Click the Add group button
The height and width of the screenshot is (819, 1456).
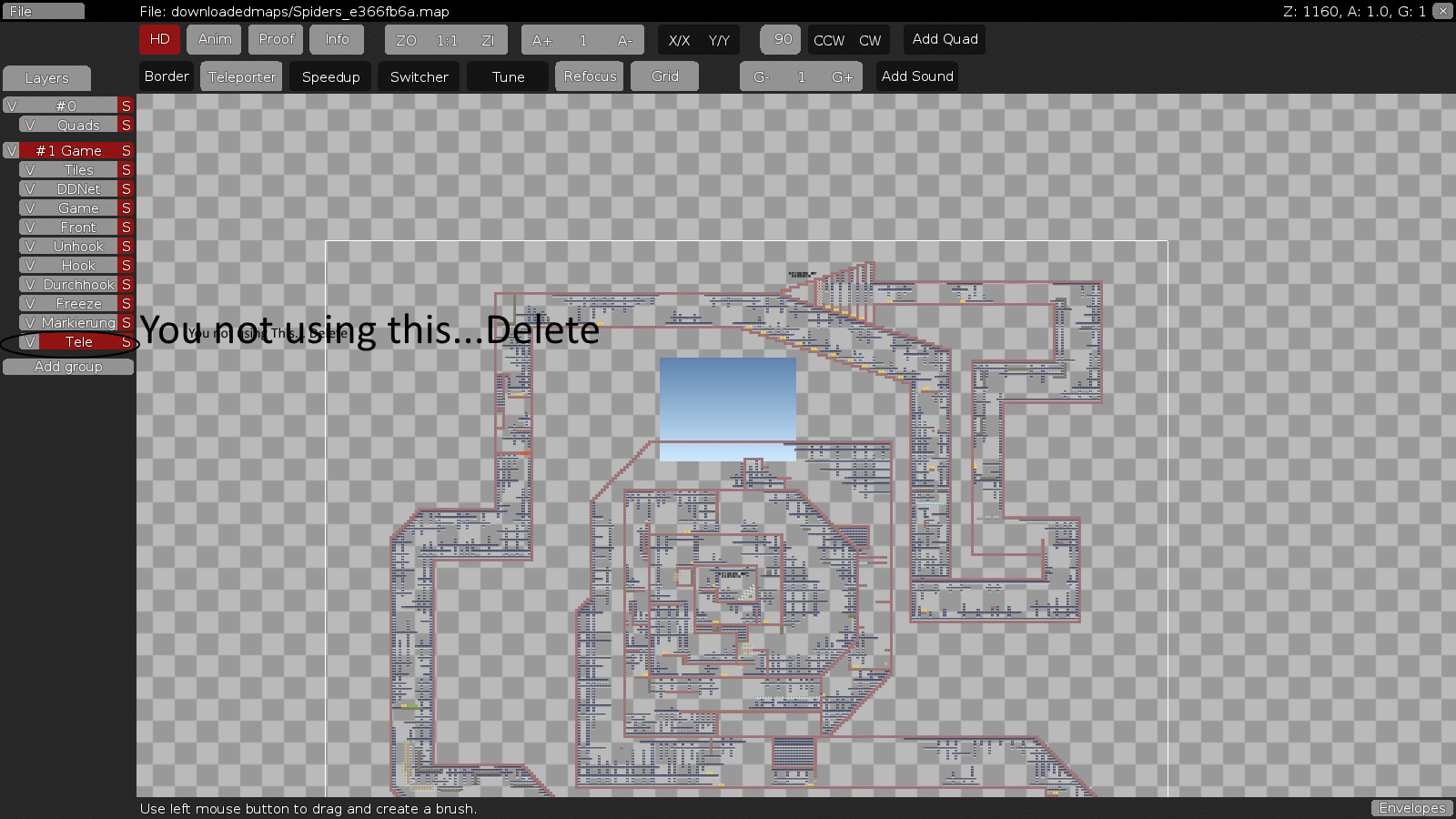click(x=68, y=367)
